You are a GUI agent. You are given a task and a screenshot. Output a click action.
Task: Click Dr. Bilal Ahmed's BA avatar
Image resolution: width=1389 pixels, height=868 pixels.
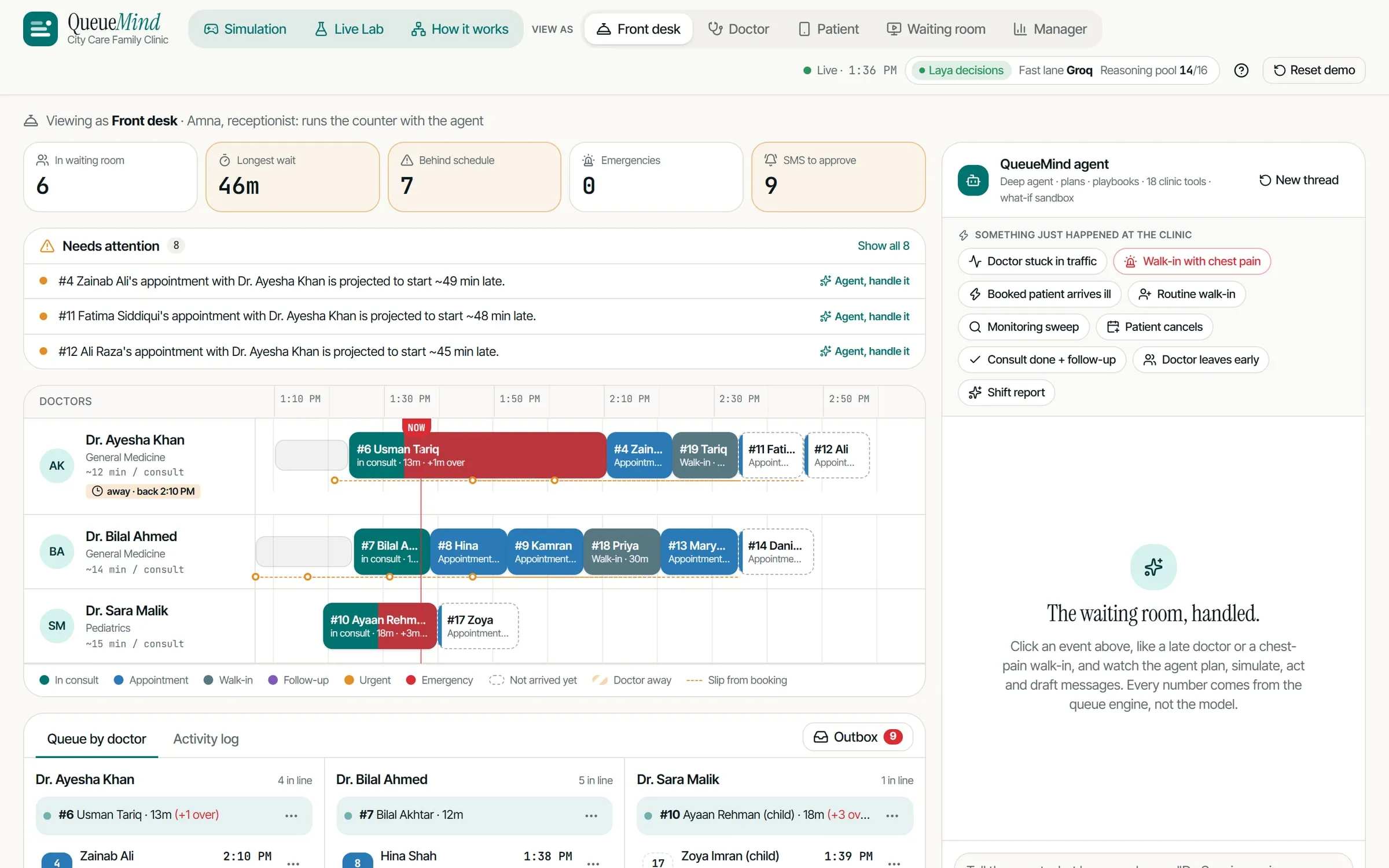(x=57, y=551)
